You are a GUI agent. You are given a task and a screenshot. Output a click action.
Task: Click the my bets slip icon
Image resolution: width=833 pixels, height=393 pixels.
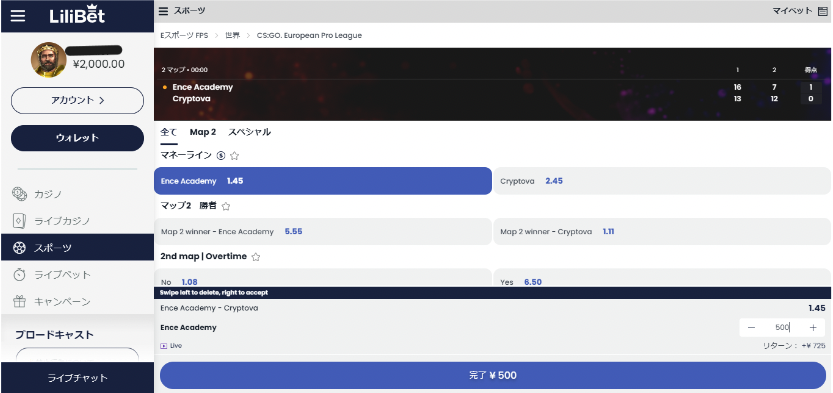[x=822, y=11]
